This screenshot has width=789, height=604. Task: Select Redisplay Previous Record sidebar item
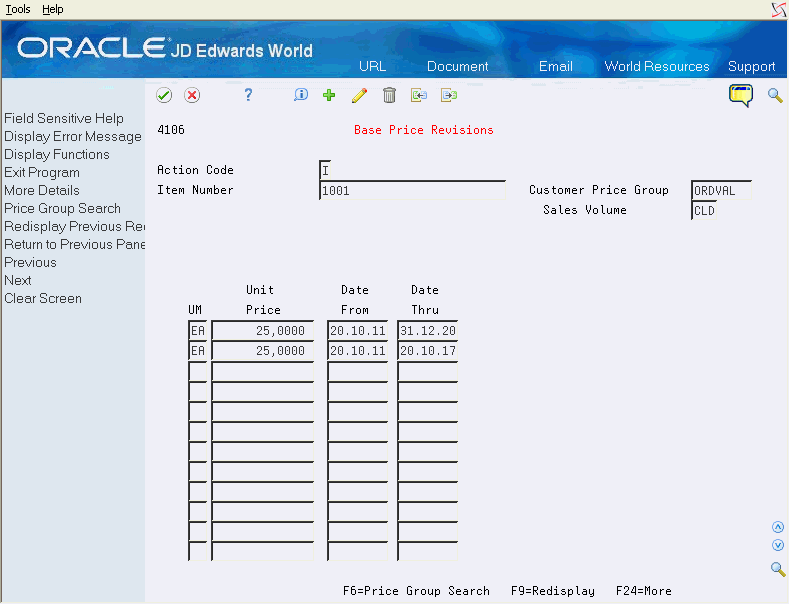coord(74,226)
